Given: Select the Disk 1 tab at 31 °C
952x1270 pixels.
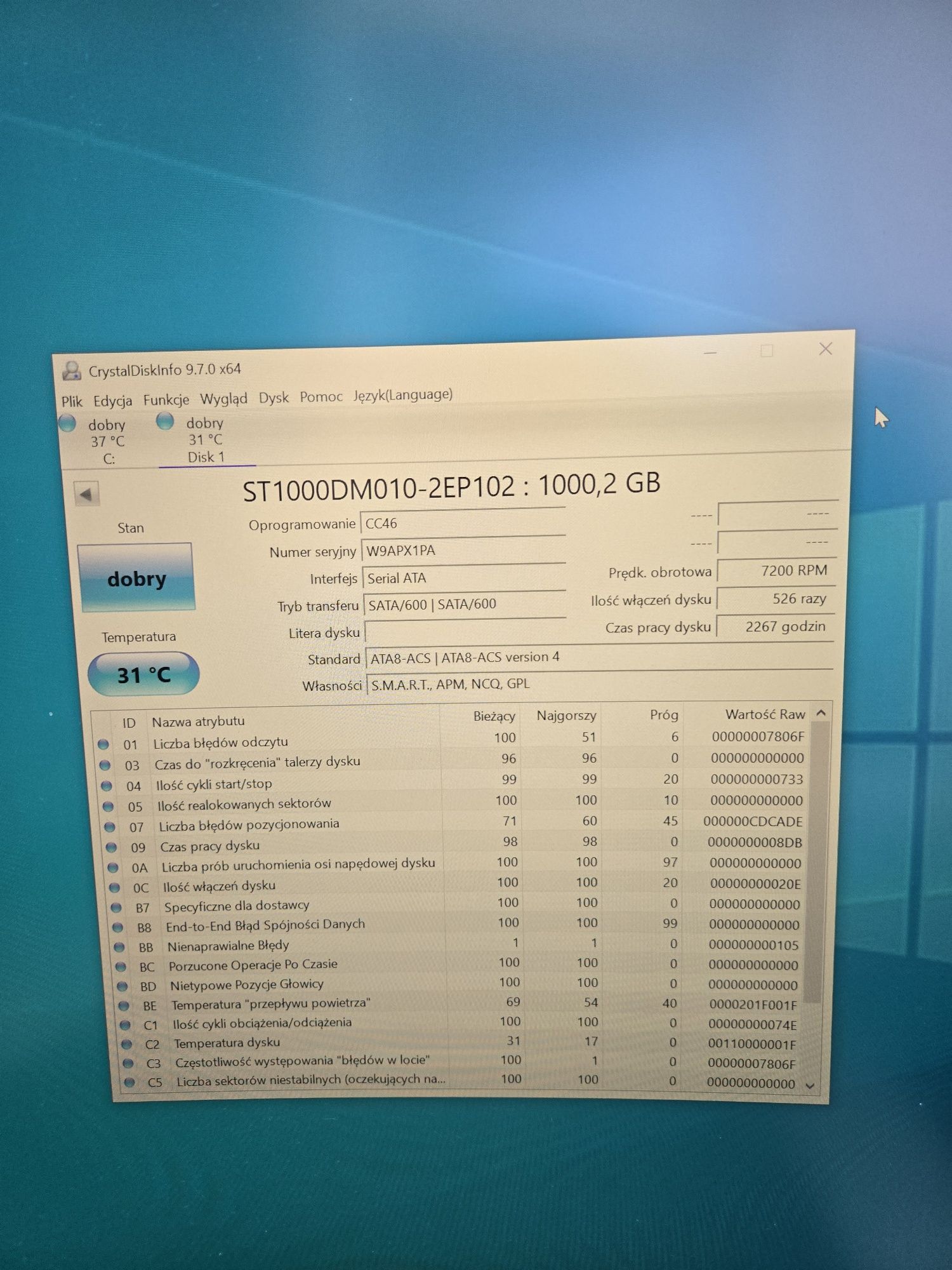Looking at the screenshot, I should point(206,439).
